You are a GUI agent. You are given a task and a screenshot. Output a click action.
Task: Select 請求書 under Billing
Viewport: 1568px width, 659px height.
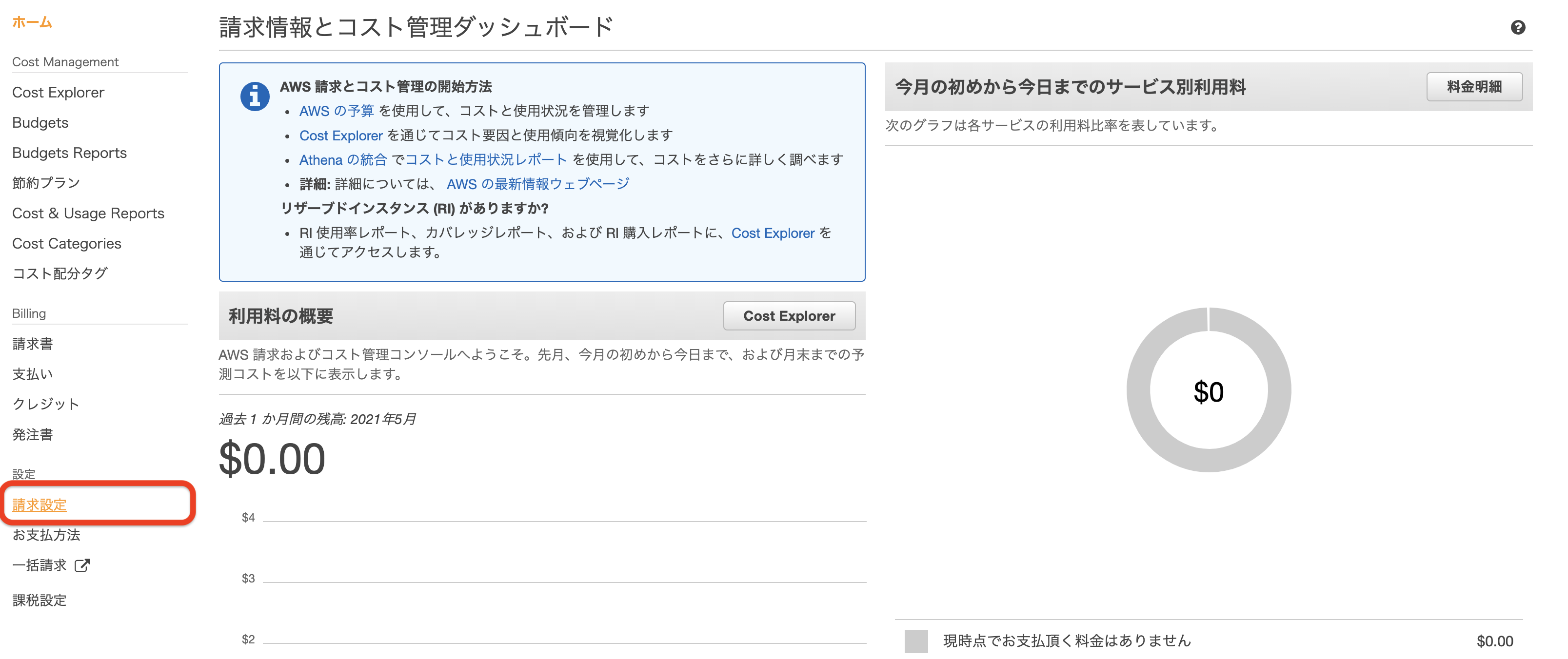pos(33,344)
